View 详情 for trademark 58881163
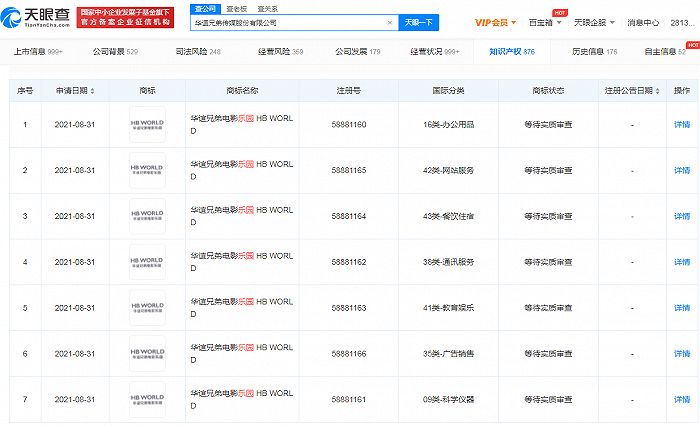The width and height of the screenshot is (700, 426). 681,306
